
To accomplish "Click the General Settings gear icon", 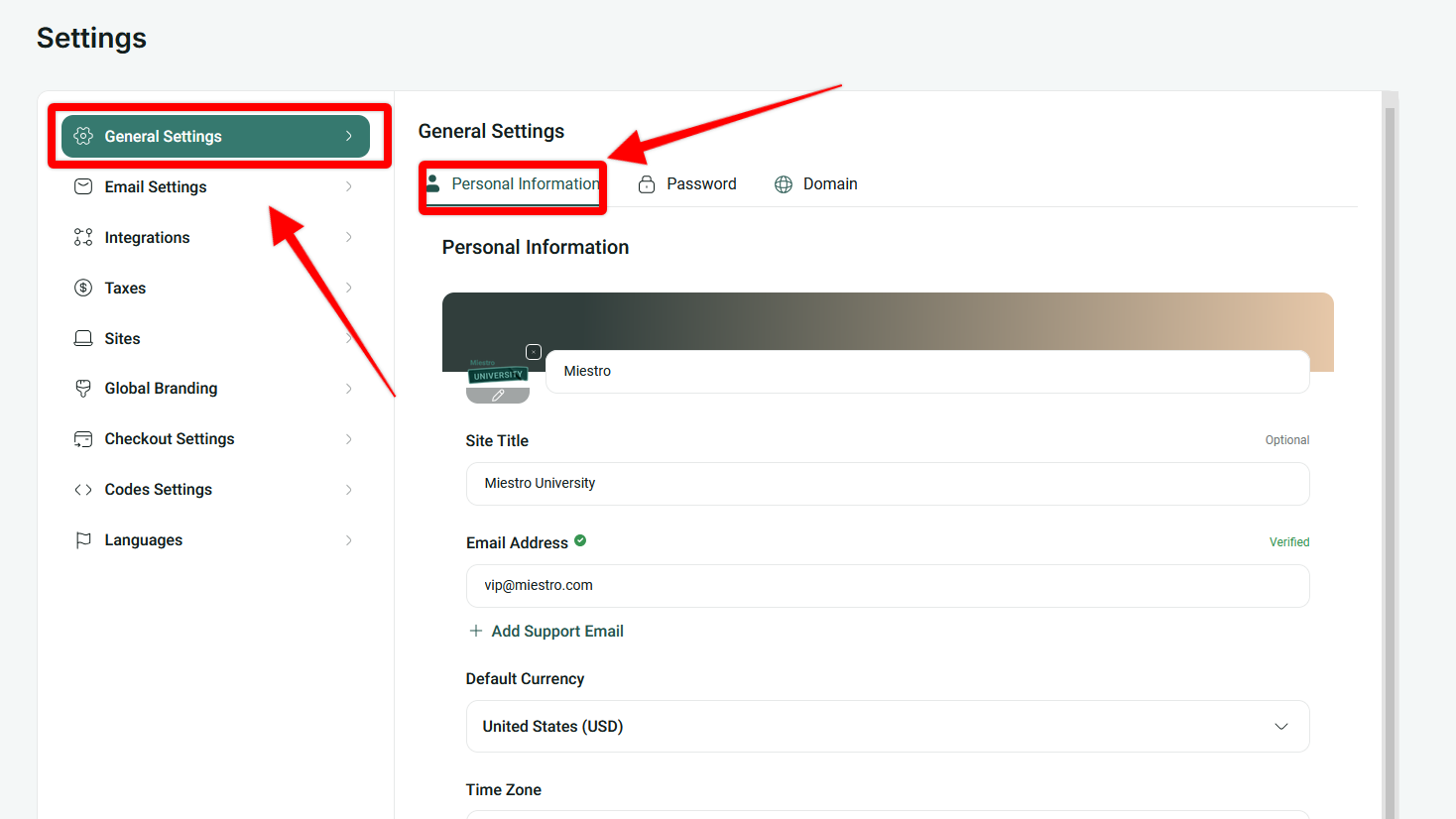I will coord(83,136).
